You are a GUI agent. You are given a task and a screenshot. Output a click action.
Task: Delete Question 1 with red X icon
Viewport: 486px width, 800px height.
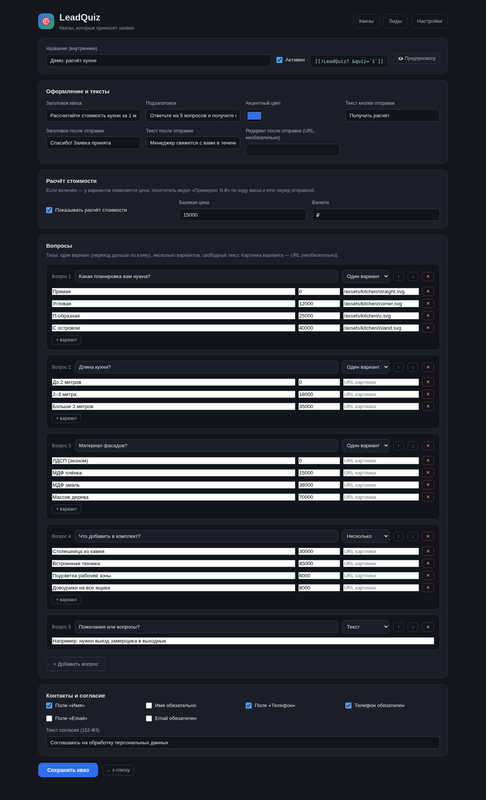click(x=428, y=277)
